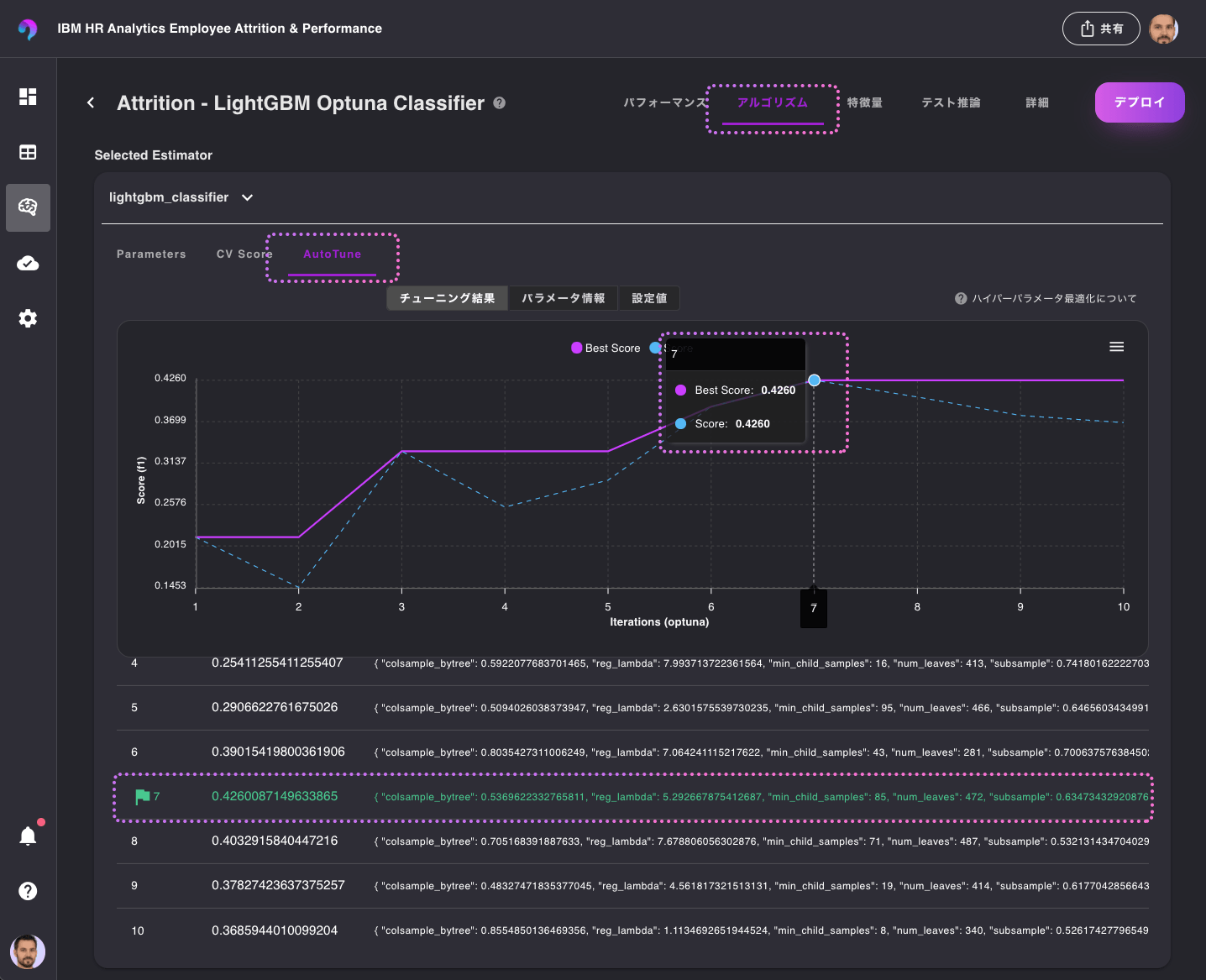Select the チューニング結果 segment button

click(x=447, y=298)
